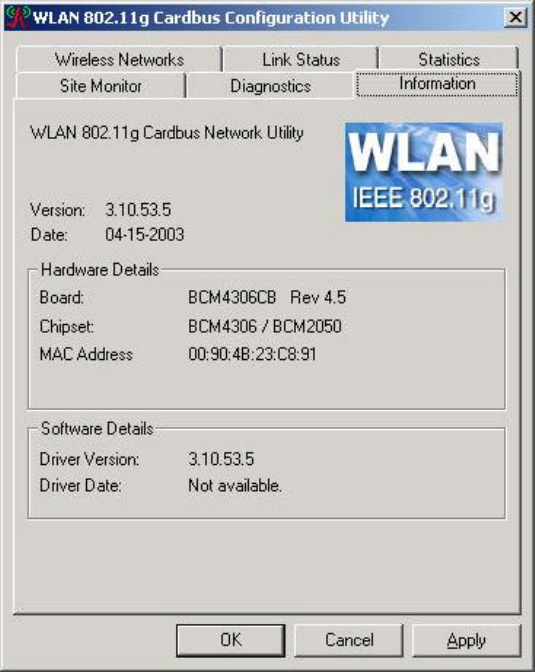Click the Apply button

pyautogui.click(x=466, y=640)
